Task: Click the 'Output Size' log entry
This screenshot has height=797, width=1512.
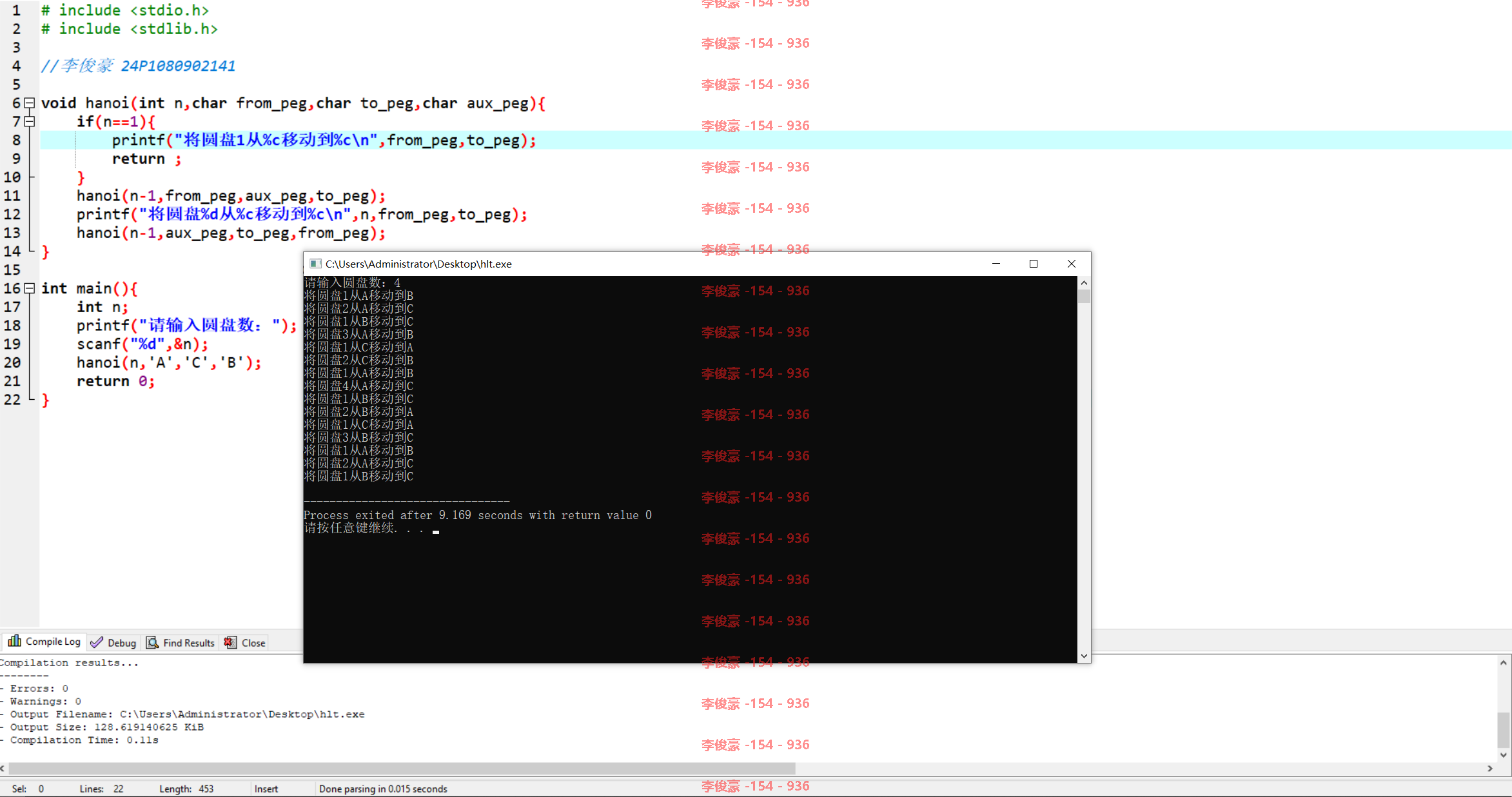Action: [x=103, y=727]
